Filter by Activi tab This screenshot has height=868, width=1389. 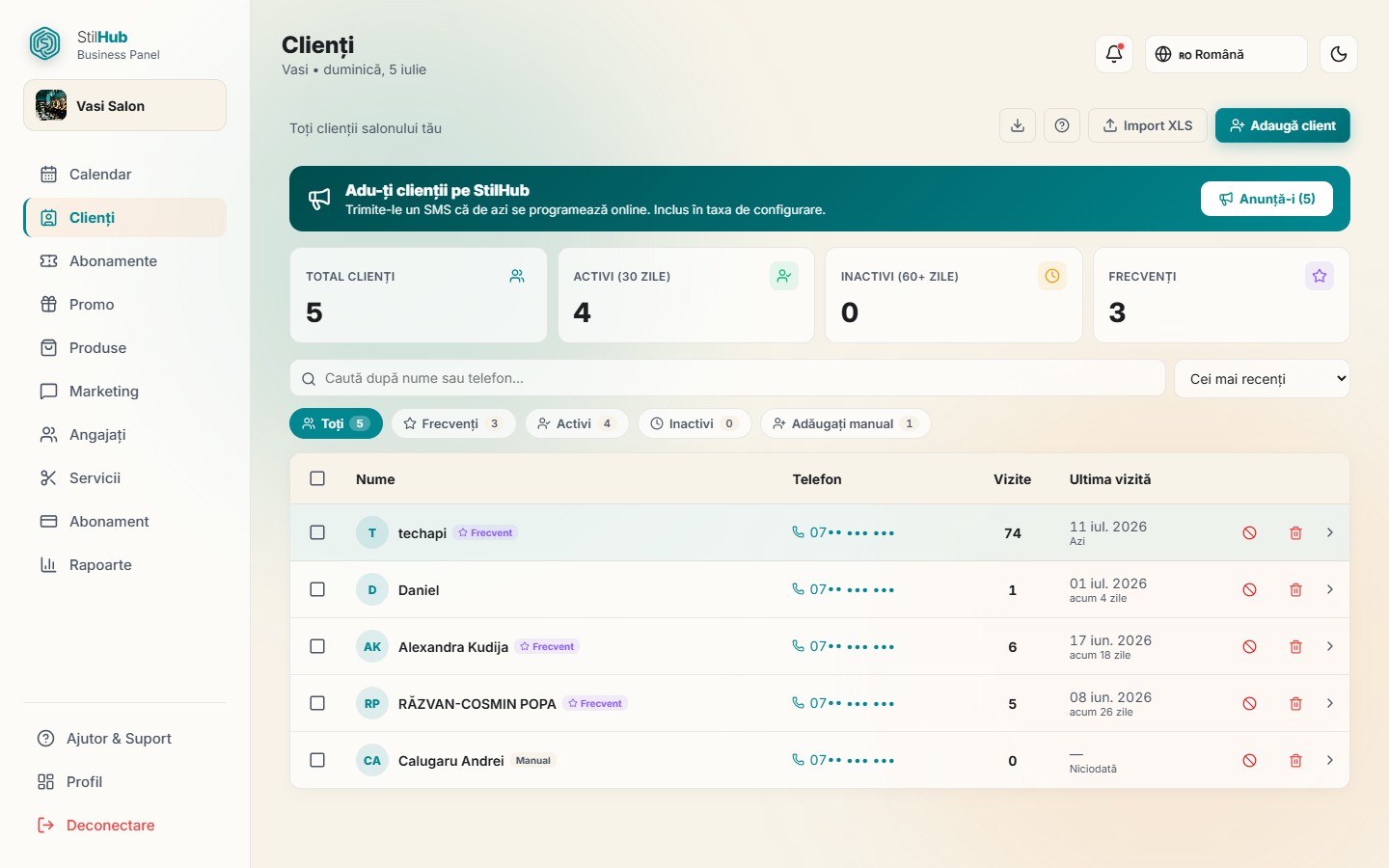(577, 423)
